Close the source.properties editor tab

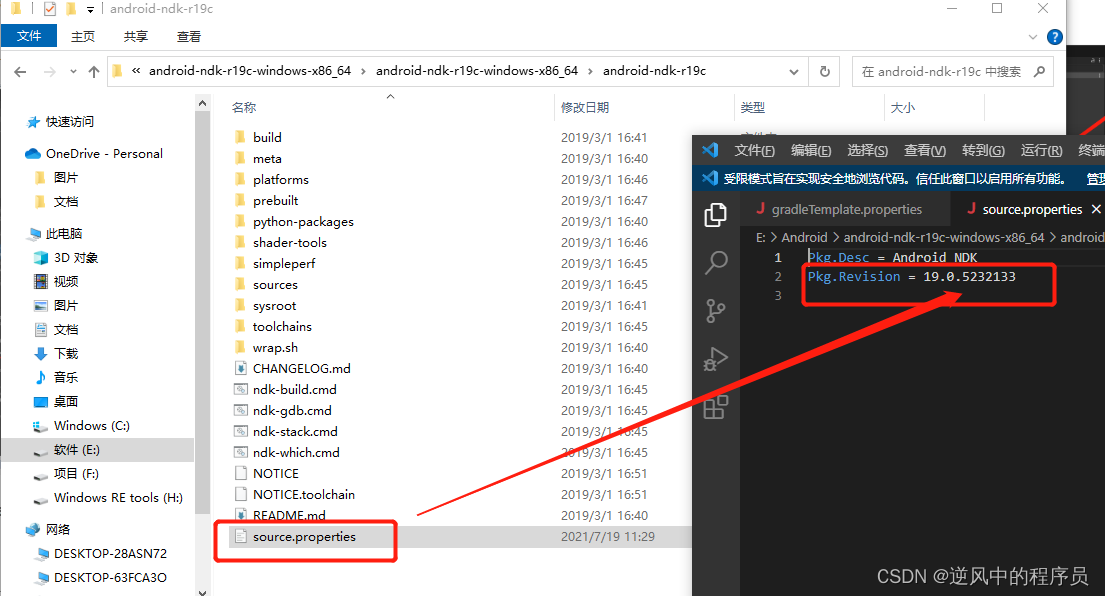[x=1096, y=209]
